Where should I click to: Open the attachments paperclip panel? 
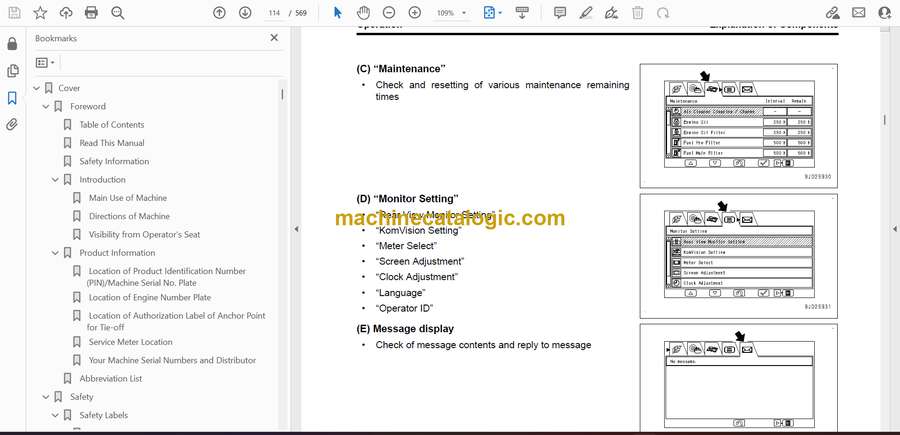click(x=12, y=125)
